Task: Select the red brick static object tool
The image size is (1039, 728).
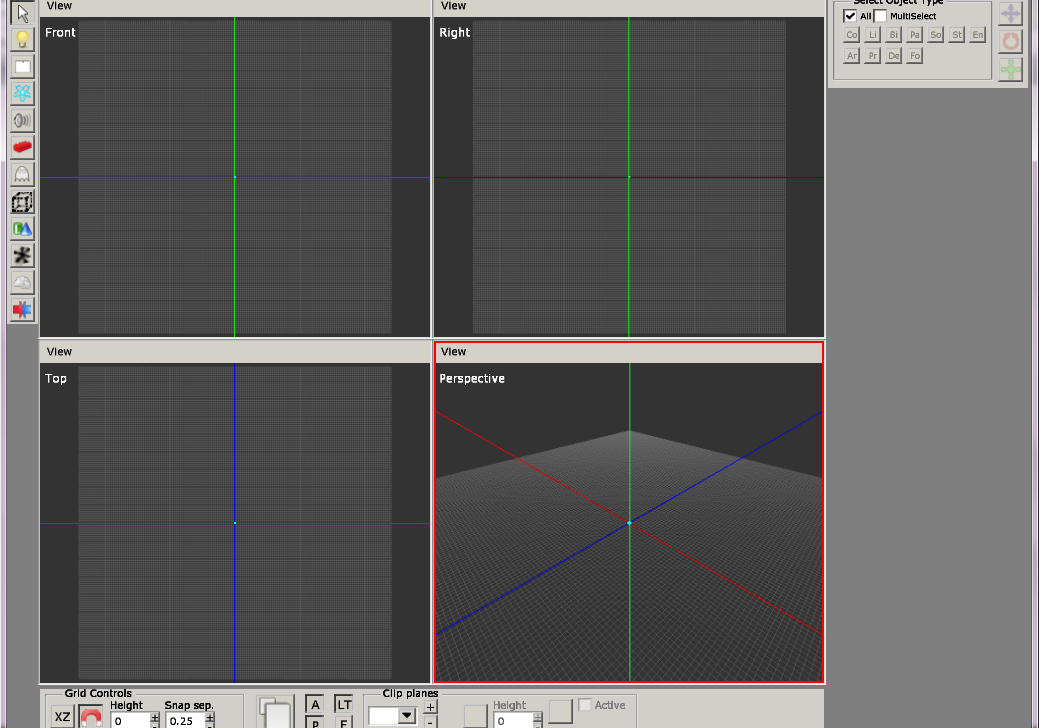Action: (x=22, y=147)
